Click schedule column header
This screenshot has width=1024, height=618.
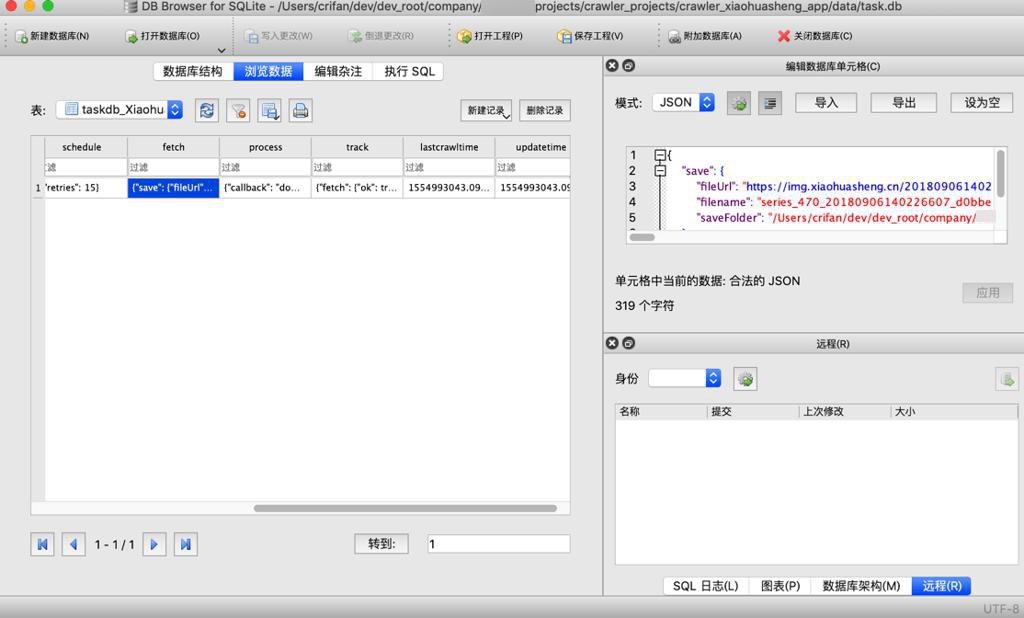82,147
